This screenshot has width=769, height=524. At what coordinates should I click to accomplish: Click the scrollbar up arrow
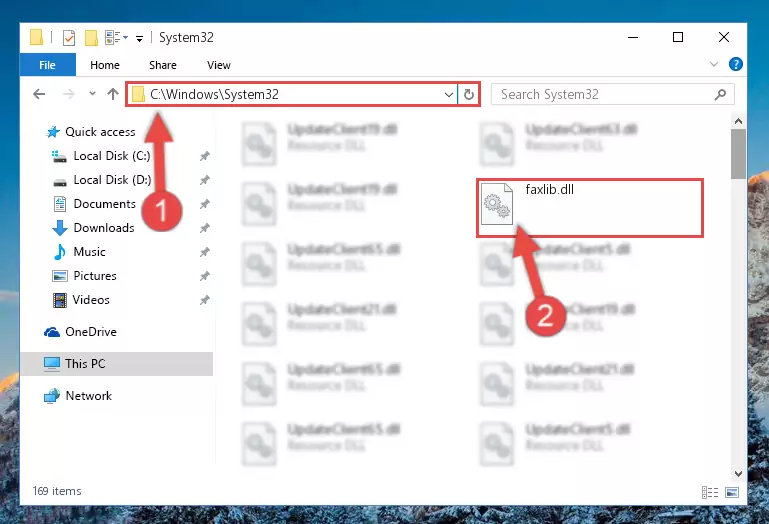[x=738, y=121]
